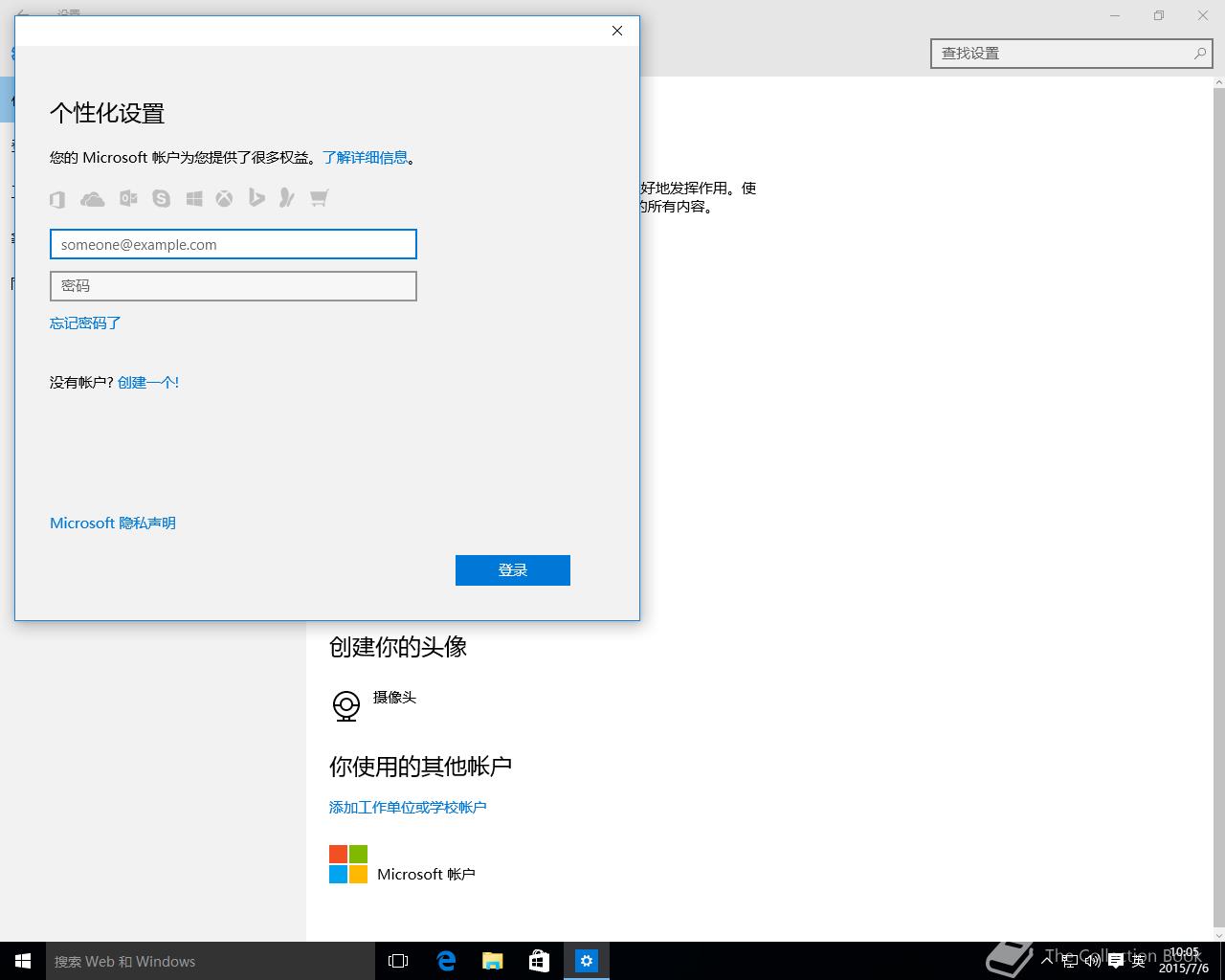This screenshot has width=1225, height=980.
Task: Click 添加工作单位或学校帐户 link
Action: [x=408, y=807]
